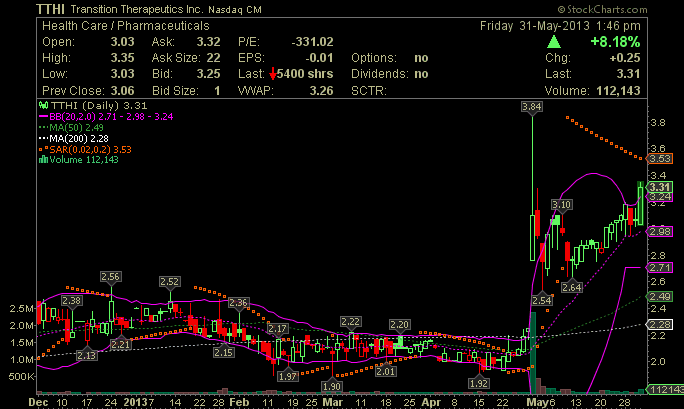This screenshot has width=684, height=409.
Task: Click the 2013 year axis label
Action: pos(136,402)
